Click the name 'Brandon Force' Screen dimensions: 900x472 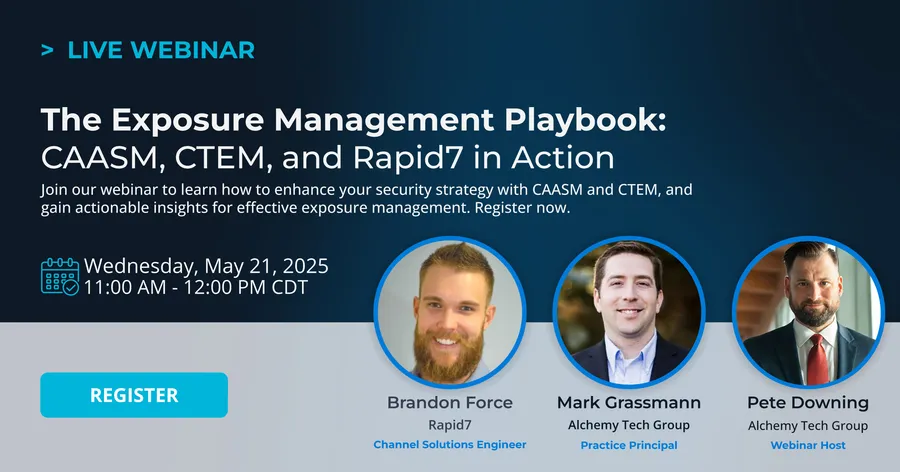click(450, 403)
